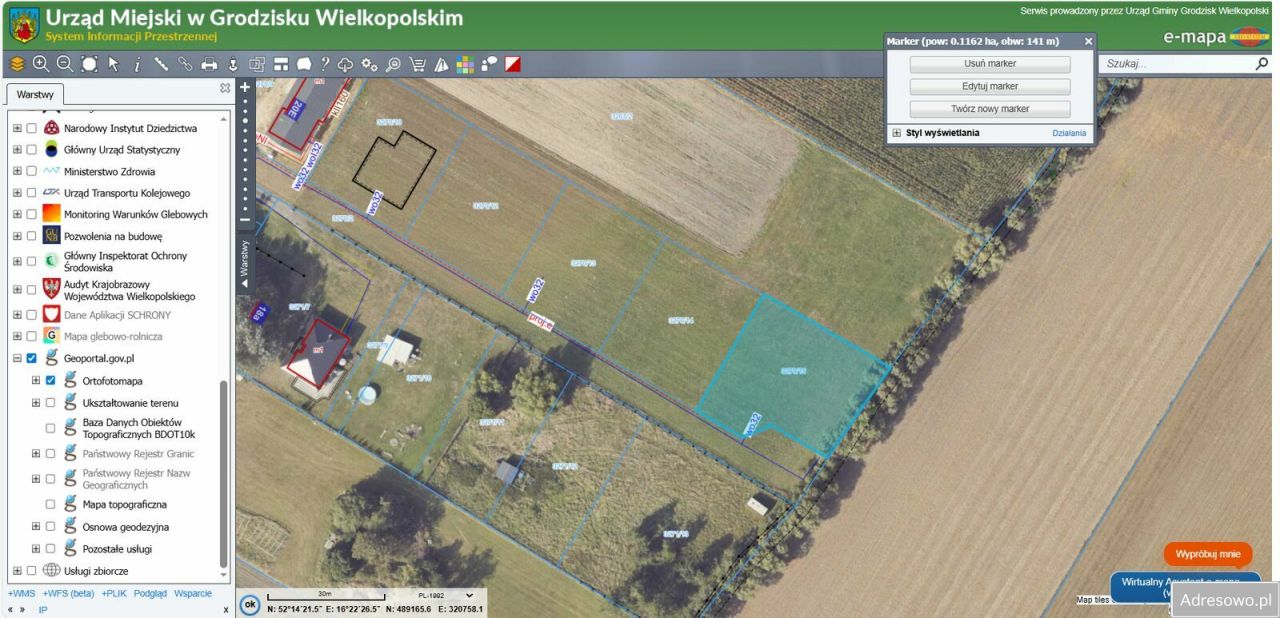Click the map zoom-in plus button
Image resolution: width=1280 pixels, height=618 pixels.
pyautogui.click(x=245, y=88)
